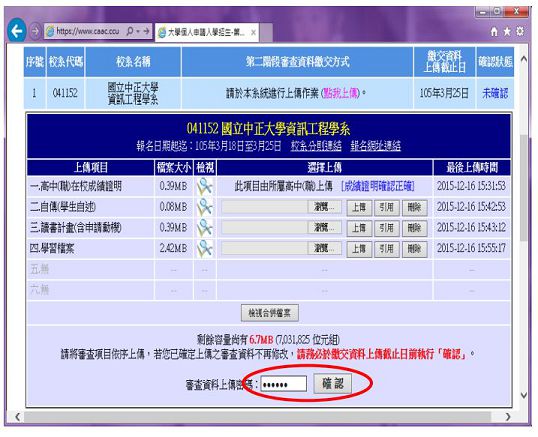Image resolution: width=538 pixels, height=437 pixels.
Task: Click 引用 button in 自傳 row
Action: (x=387, y=208)
